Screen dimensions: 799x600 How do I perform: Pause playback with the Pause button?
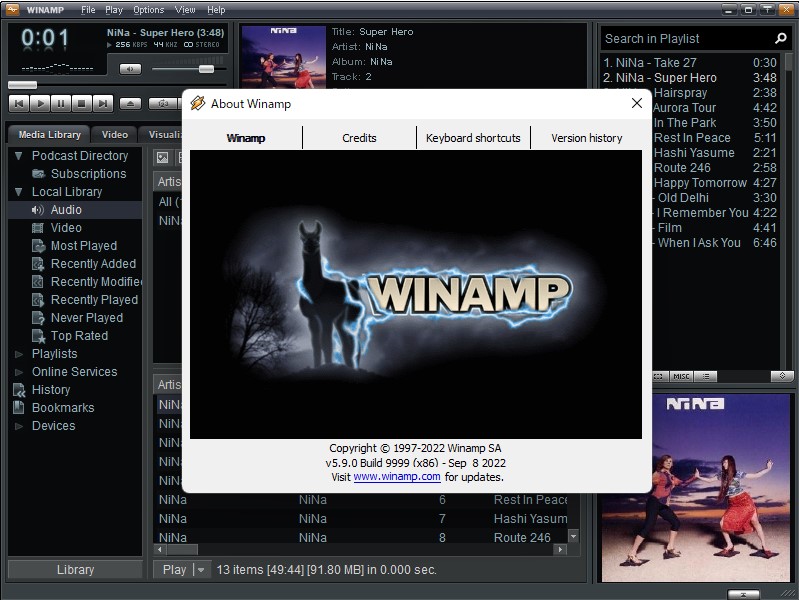pos(61,103)
